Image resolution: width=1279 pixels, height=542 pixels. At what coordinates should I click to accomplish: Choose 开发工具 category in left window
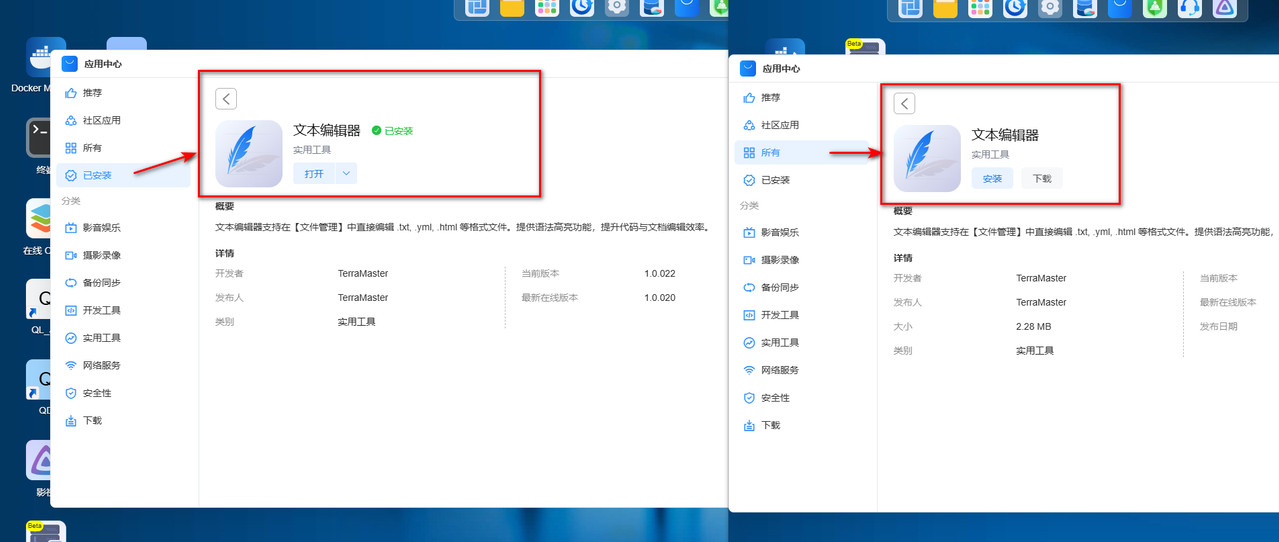click(x=123, y=310)
